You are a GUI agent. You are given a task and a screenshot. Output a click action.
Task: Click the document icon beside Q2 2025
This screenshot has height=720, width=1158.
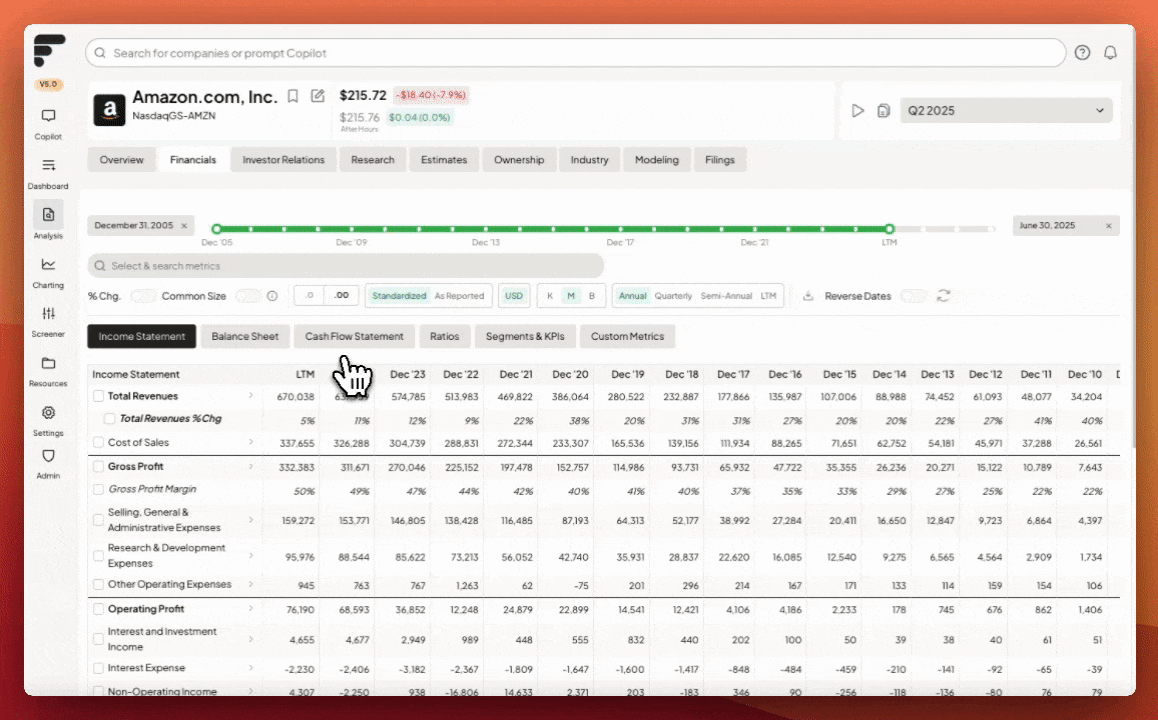[883, 111]
